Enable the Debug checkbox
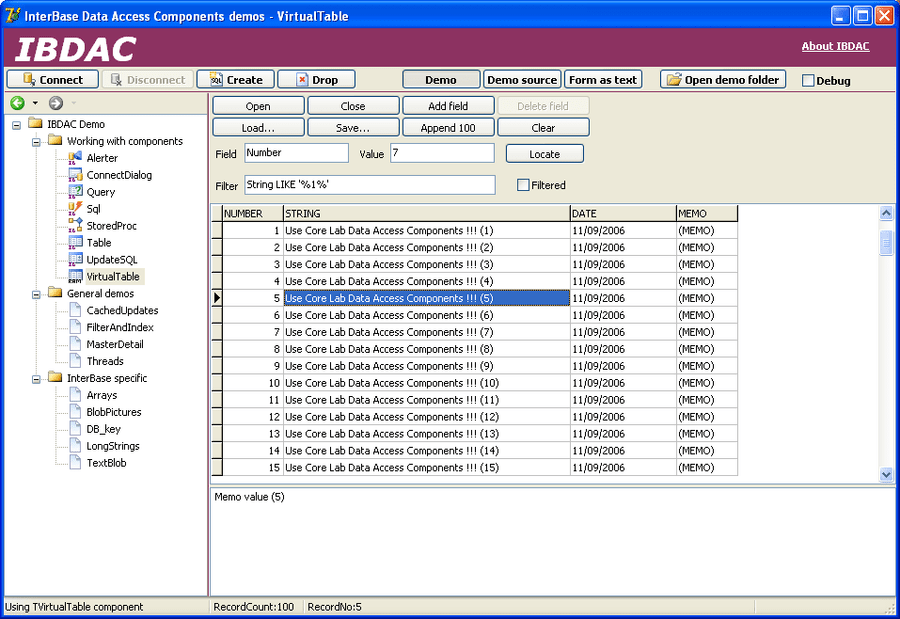The height and width of the screenshot is (619, 900). tap(808, 81)
